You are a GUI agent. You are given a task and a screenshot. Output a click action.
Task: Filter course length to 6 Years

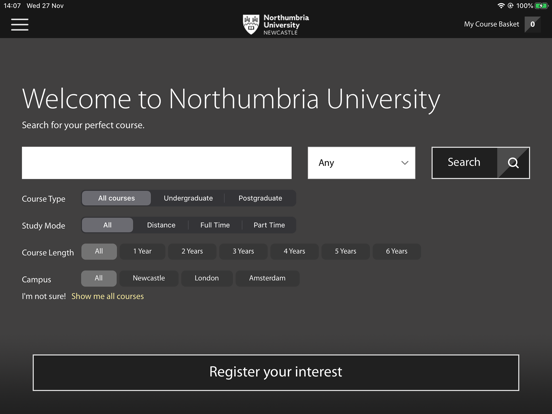(x=396, y=251)
